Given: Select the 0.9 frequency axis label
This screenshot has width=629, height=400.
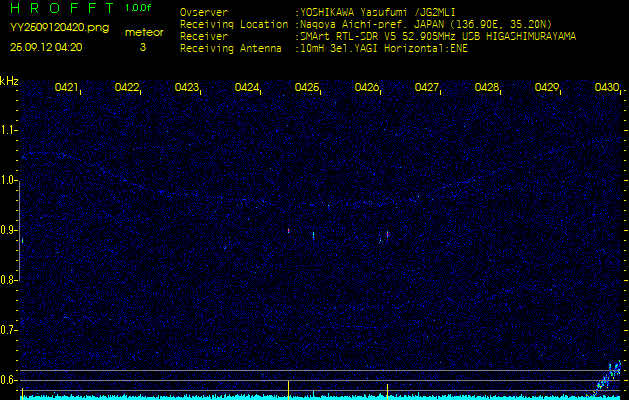Looking at the screenshot, I should click(x=9, y=230).
